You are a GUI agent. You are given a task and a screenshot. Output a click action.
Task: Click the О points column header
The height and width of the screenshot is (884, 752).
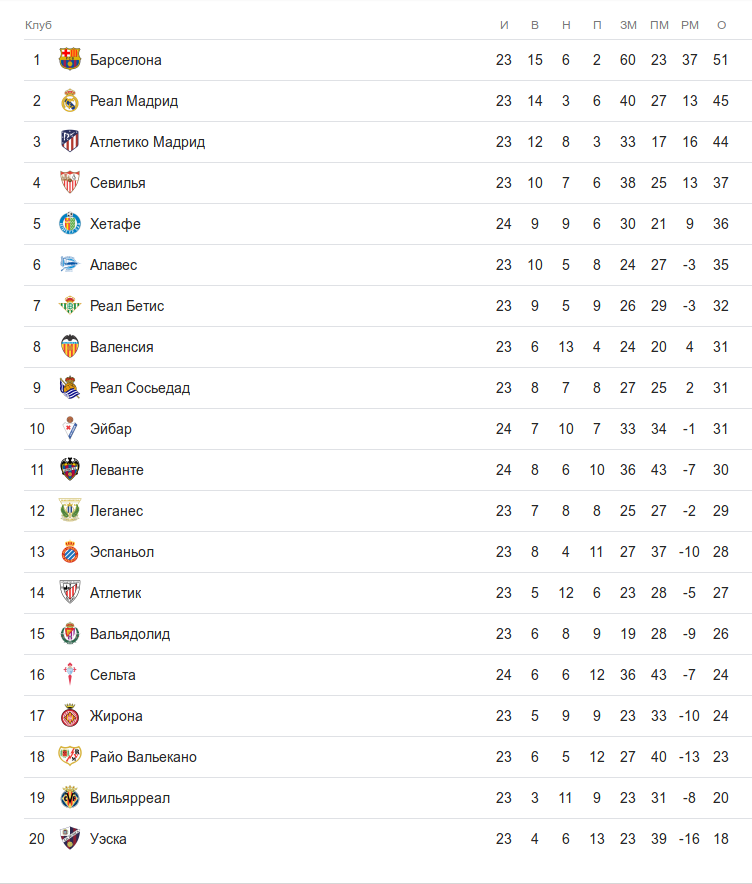pyautogui.click(x=721, y=24)
